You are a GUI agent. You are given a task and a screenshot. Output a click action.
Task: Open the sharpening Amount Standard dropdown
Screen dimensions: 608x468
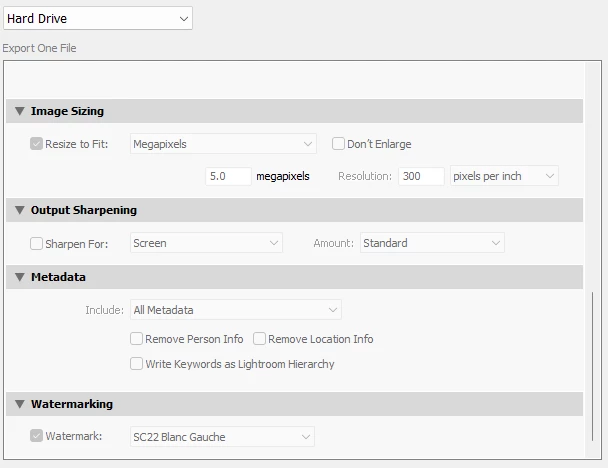click(432, 243)
